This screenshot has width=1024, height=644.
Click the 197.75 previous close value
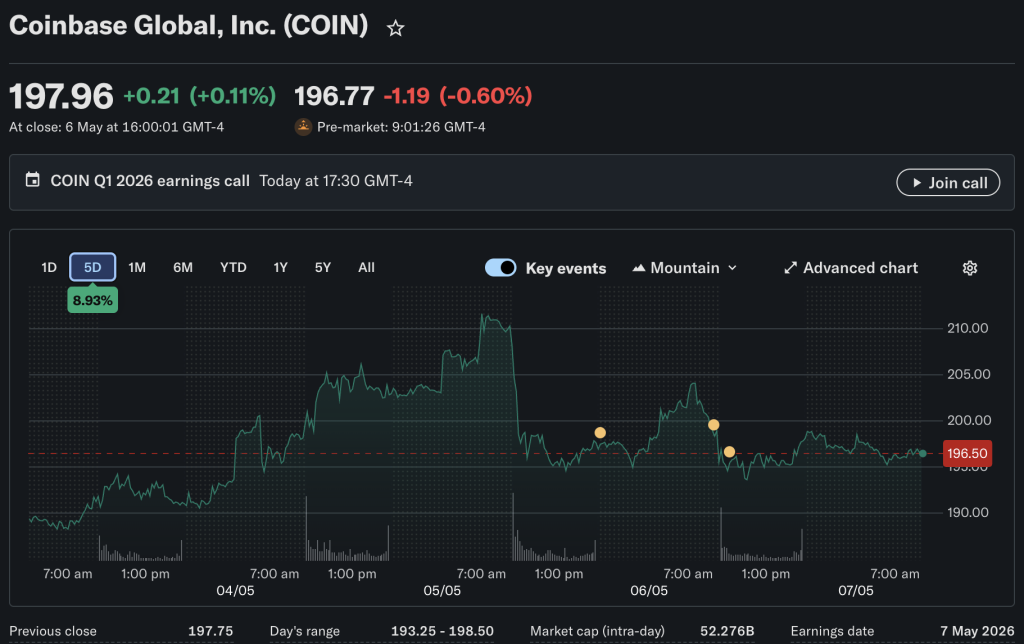(210, 631)
